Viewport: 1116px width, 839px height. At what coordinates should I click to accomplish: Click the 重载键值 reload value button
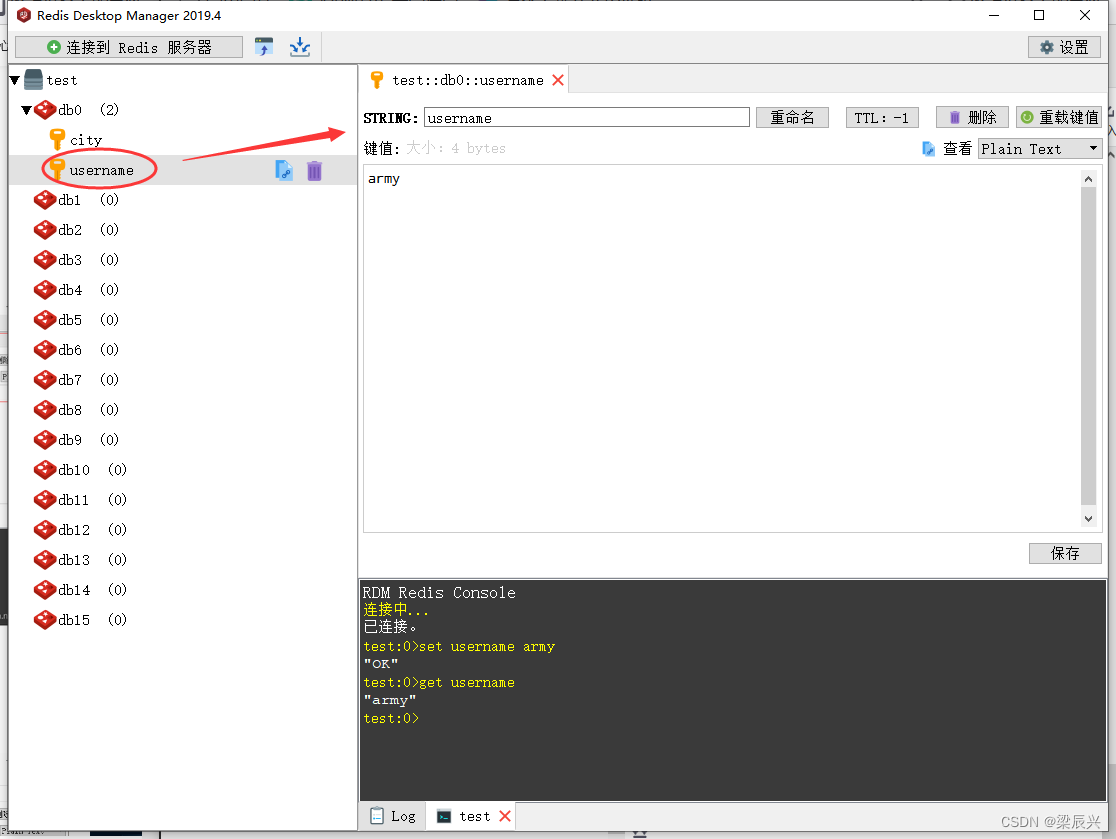pyautogui.click(x=1059, y=117)
